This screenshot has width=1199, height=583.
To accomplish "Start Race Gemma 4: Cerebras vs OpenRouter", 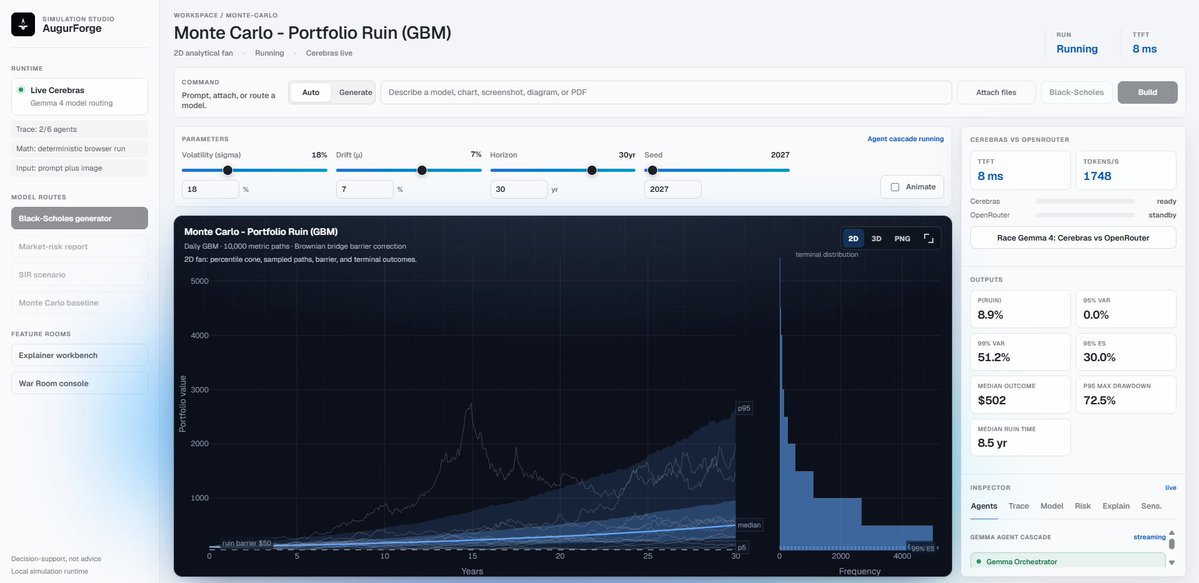I will click(x=1073, y=238).
